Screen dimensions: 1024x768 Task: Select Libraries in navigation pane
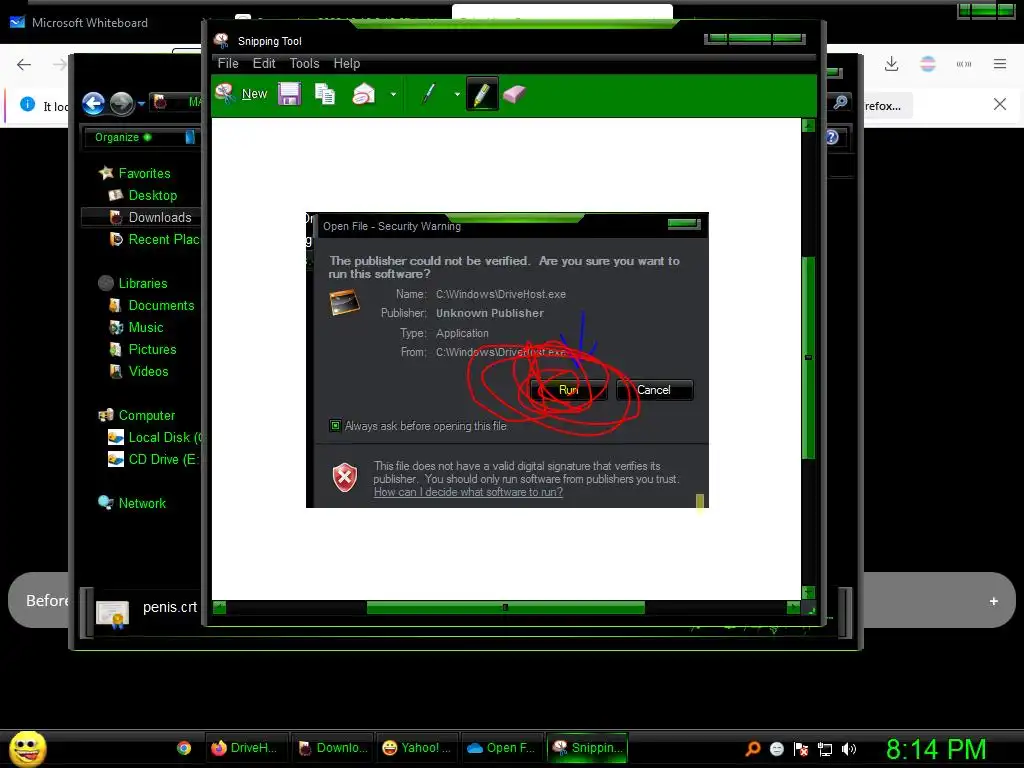point(133,283)
